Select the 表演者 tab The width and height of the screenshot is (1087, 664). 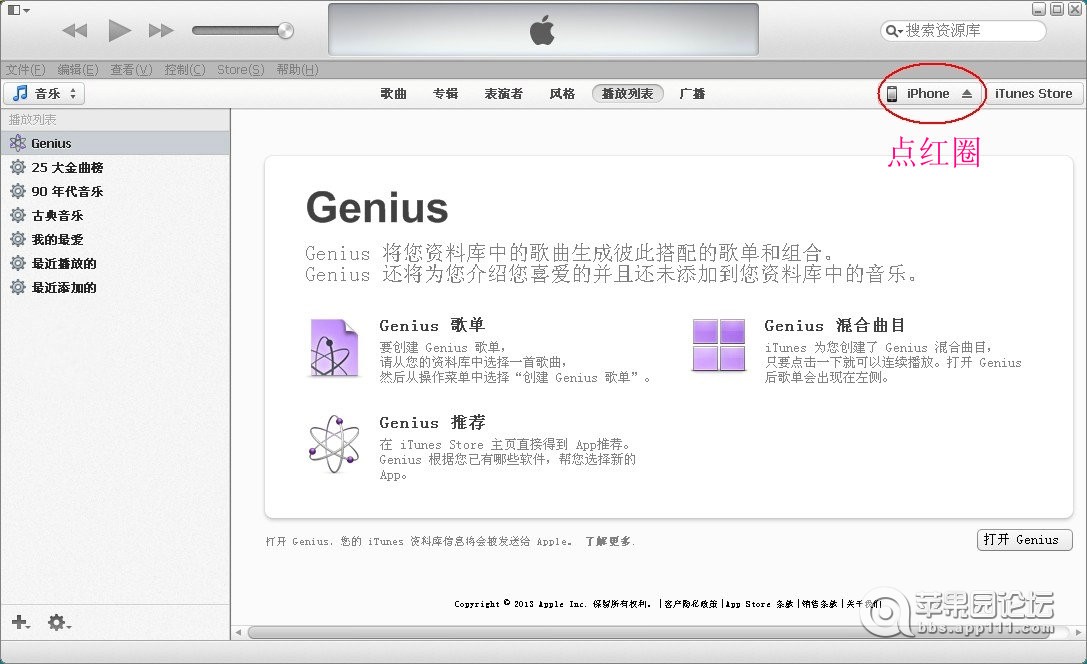503,94
